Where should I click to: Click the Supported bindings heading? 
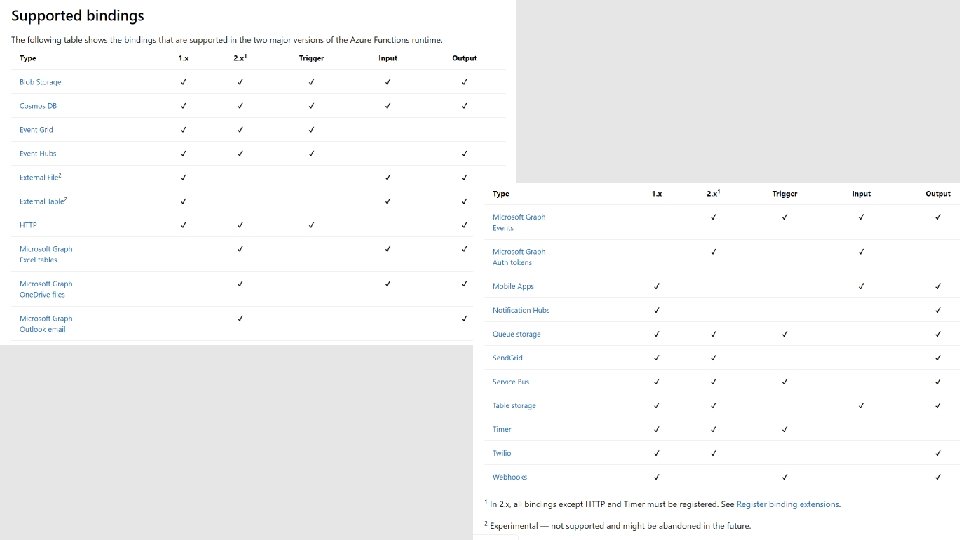click(78, 15)
